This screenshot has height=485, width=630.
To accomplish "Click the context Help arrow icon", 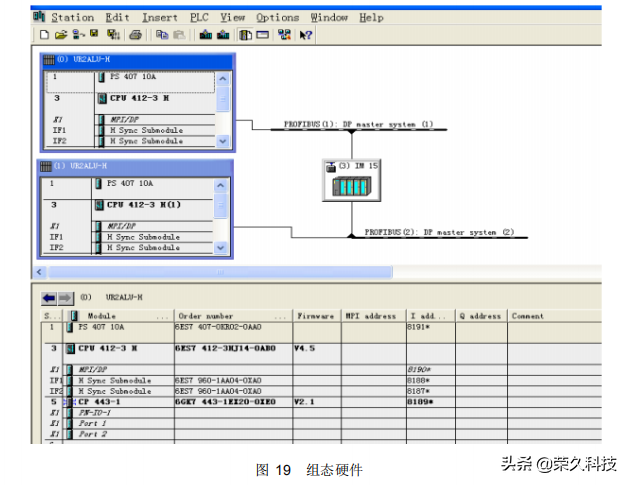I will 306,35.
